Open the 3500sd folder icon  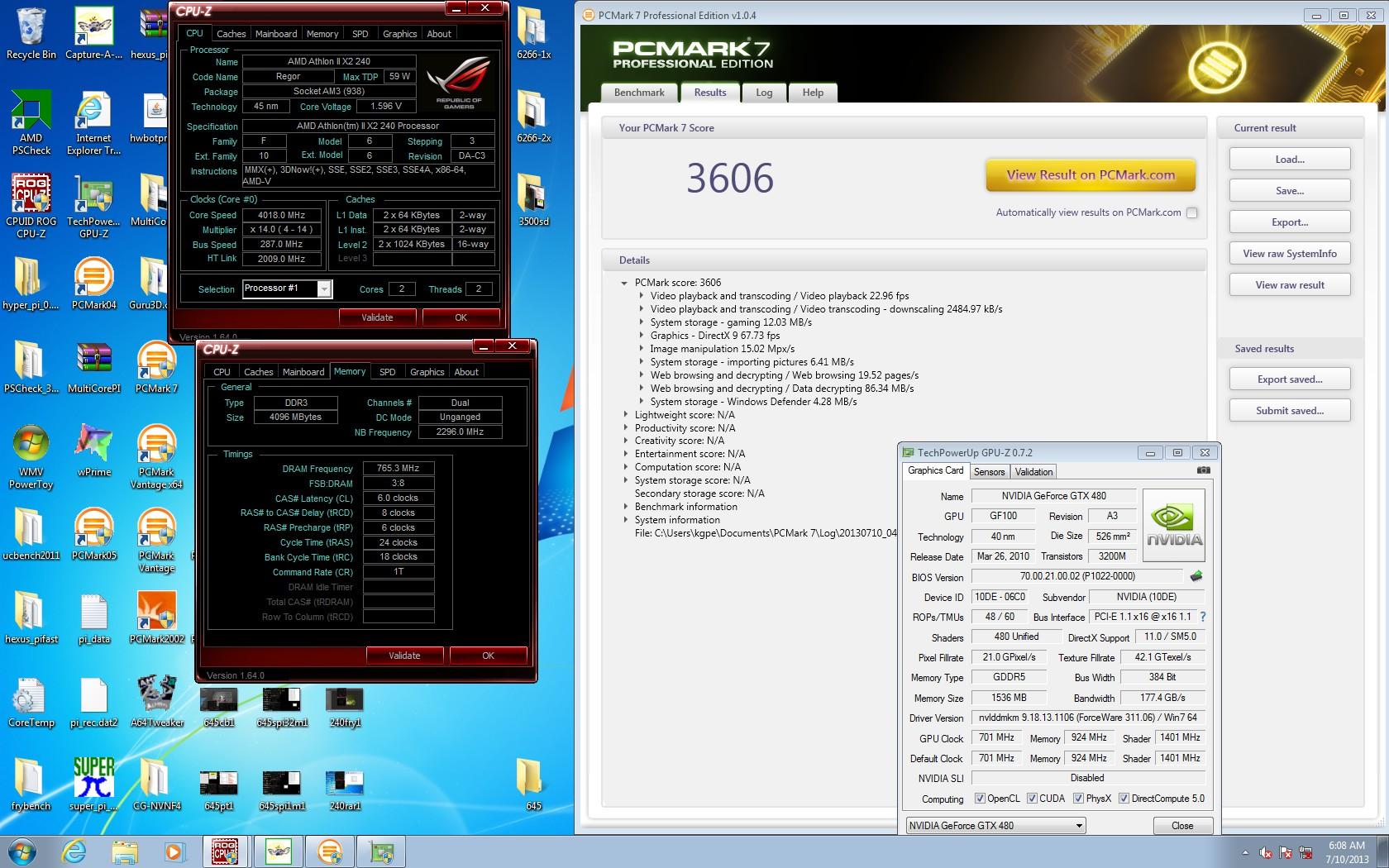[533, 200]
